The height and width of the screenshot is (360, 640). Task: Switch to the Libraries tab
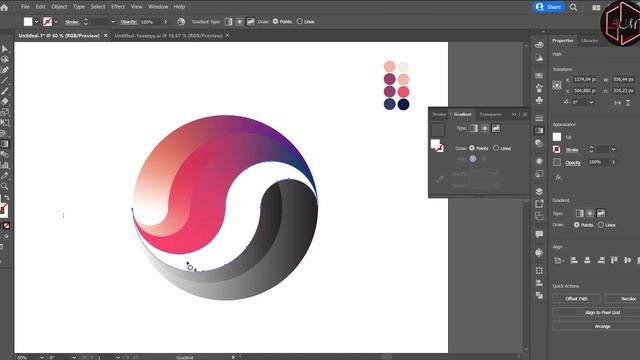coord(589,40)
